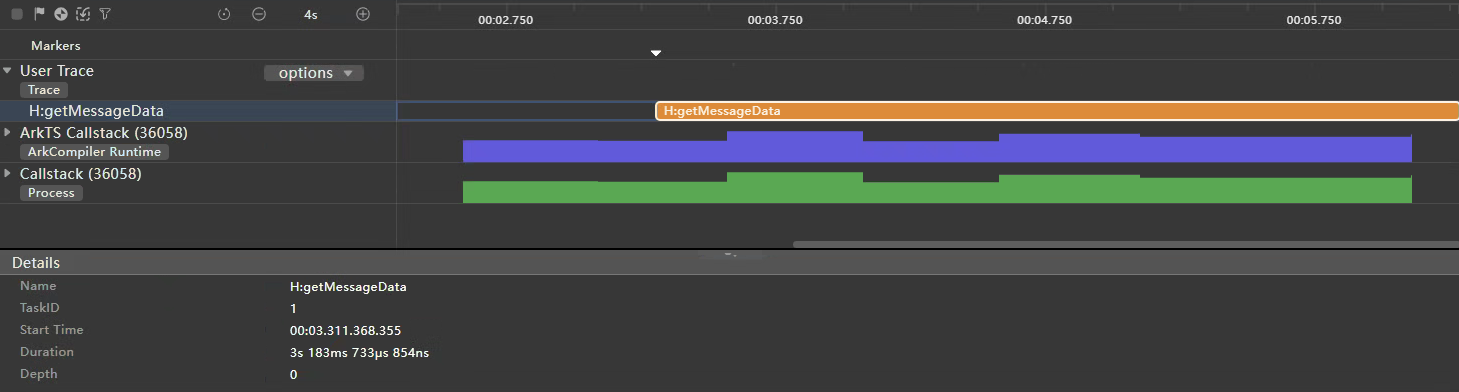Click the Details panel header
The width and height of the screenshot is (1459, 392).
tap(729, 263)
